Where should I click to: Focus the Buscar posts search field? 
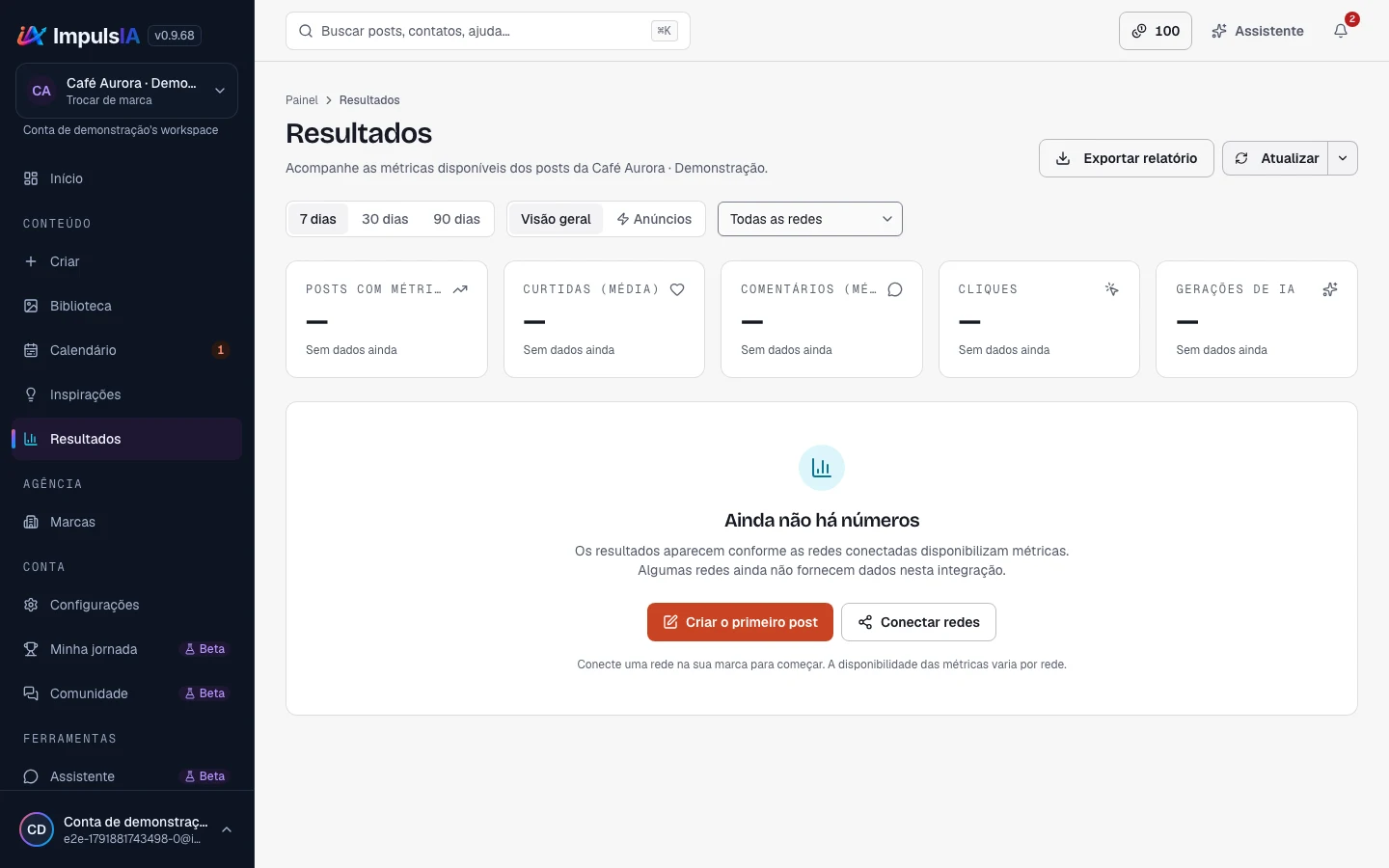[488, 31]
